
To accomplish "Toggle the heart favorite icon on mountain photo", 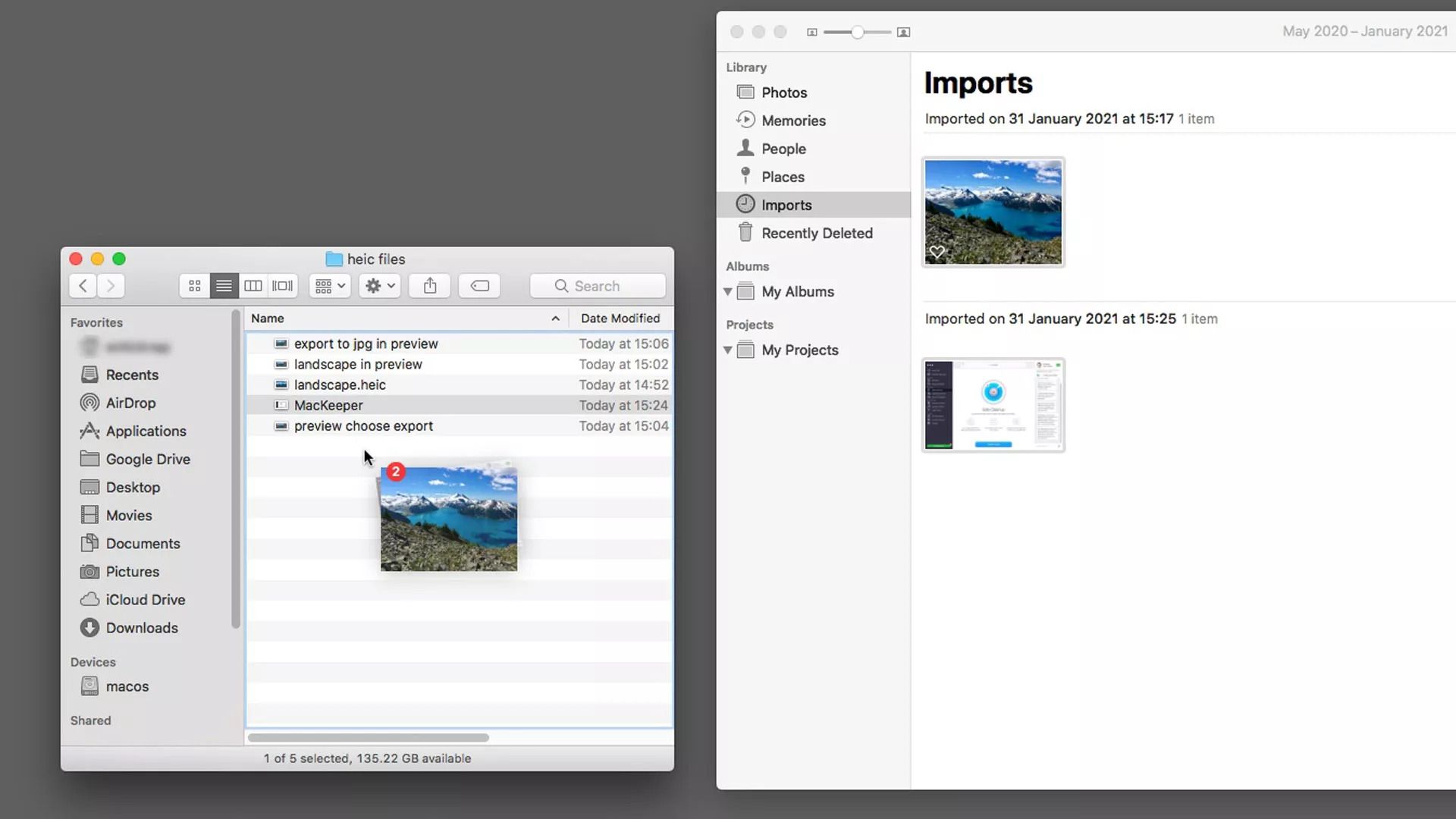I will (x=937, y=252).
